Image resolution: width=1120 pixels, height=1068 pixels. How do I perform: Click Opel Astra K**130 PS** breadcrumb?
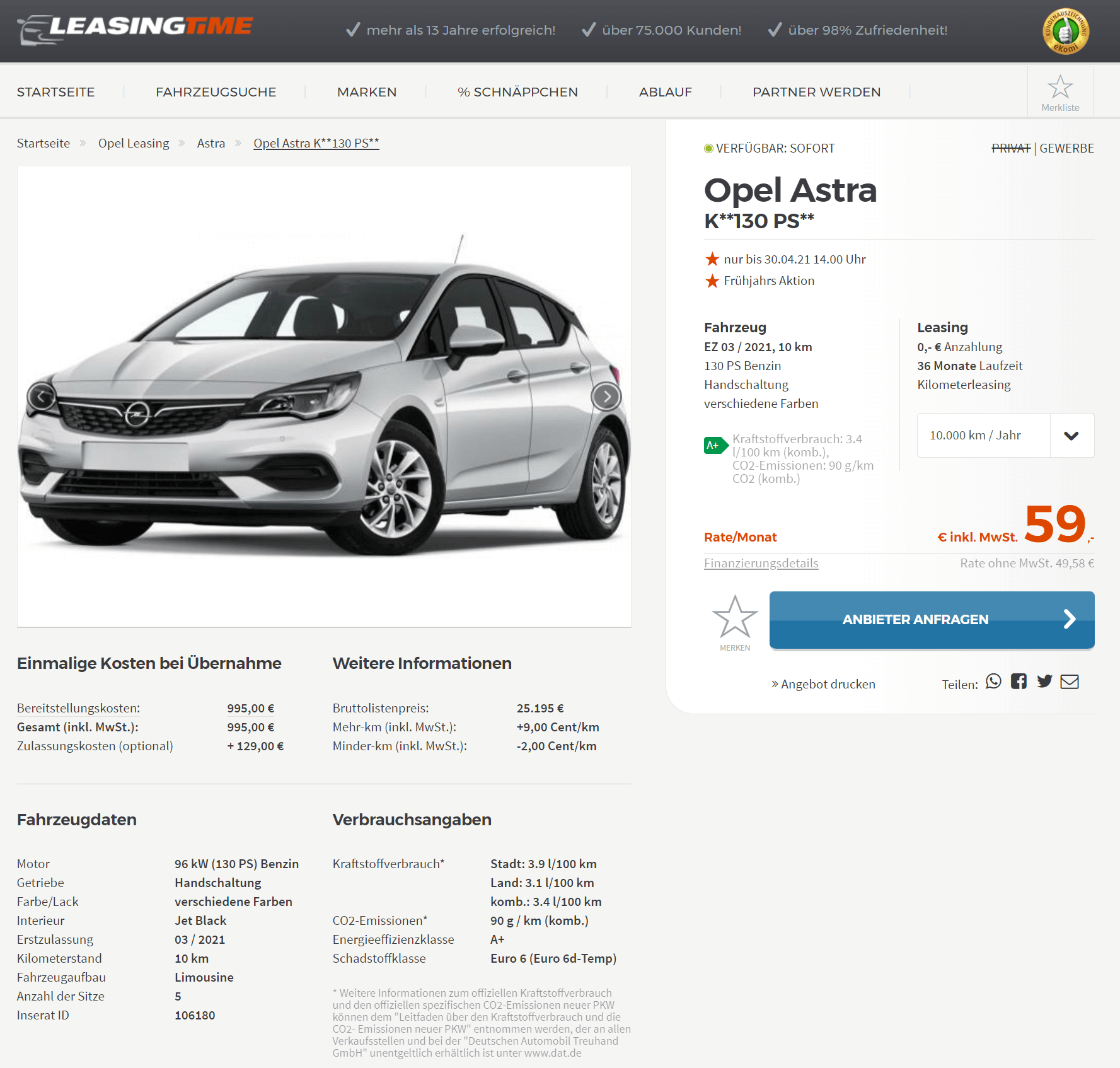click(316, 143)
